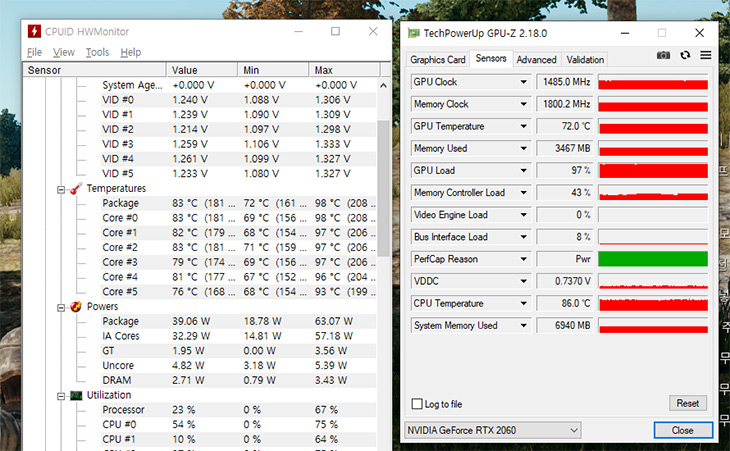Select the GT power row

[x=238, y=350]
